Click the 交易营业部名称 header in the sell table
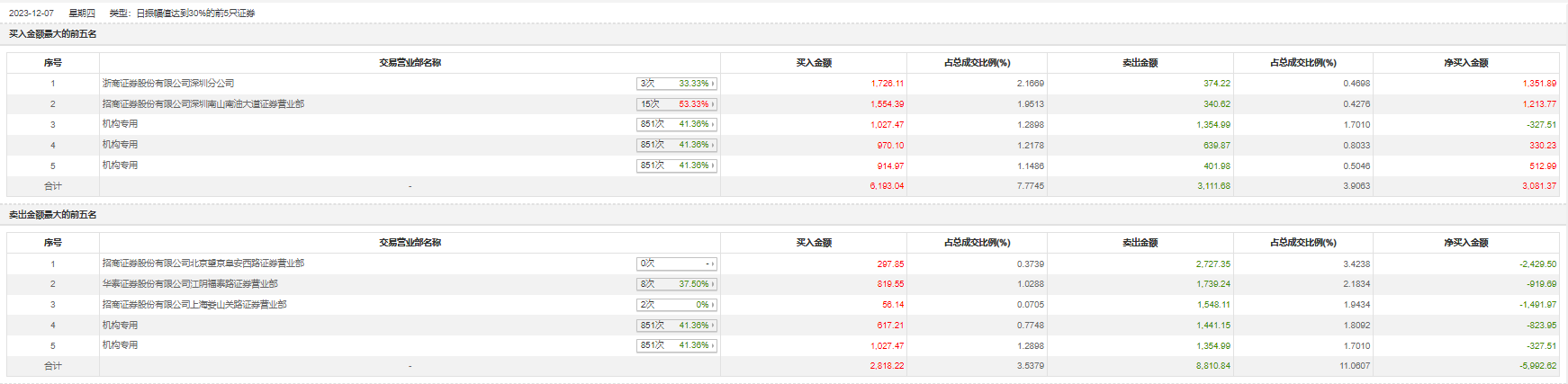The width and height of the screenshot is (1568, 384). coord(410,243)
